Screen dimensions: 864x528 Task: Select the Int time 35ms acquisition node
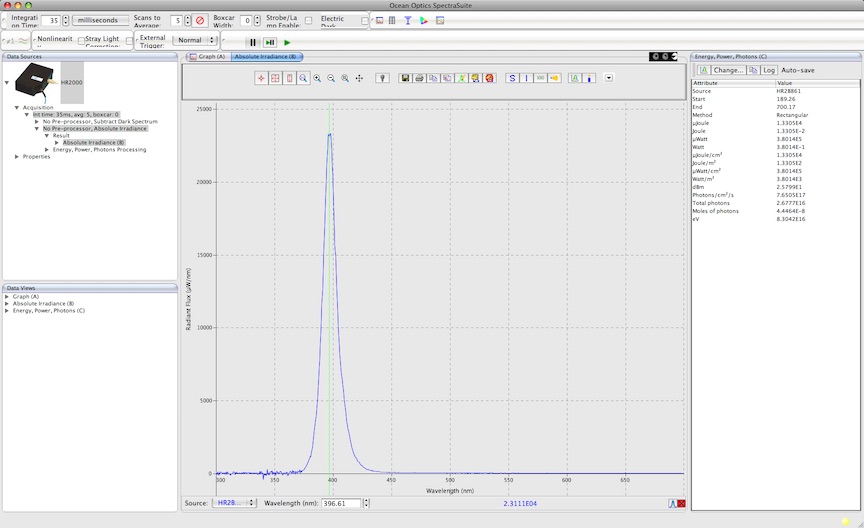pyautogui.click(x=75, y=115)
